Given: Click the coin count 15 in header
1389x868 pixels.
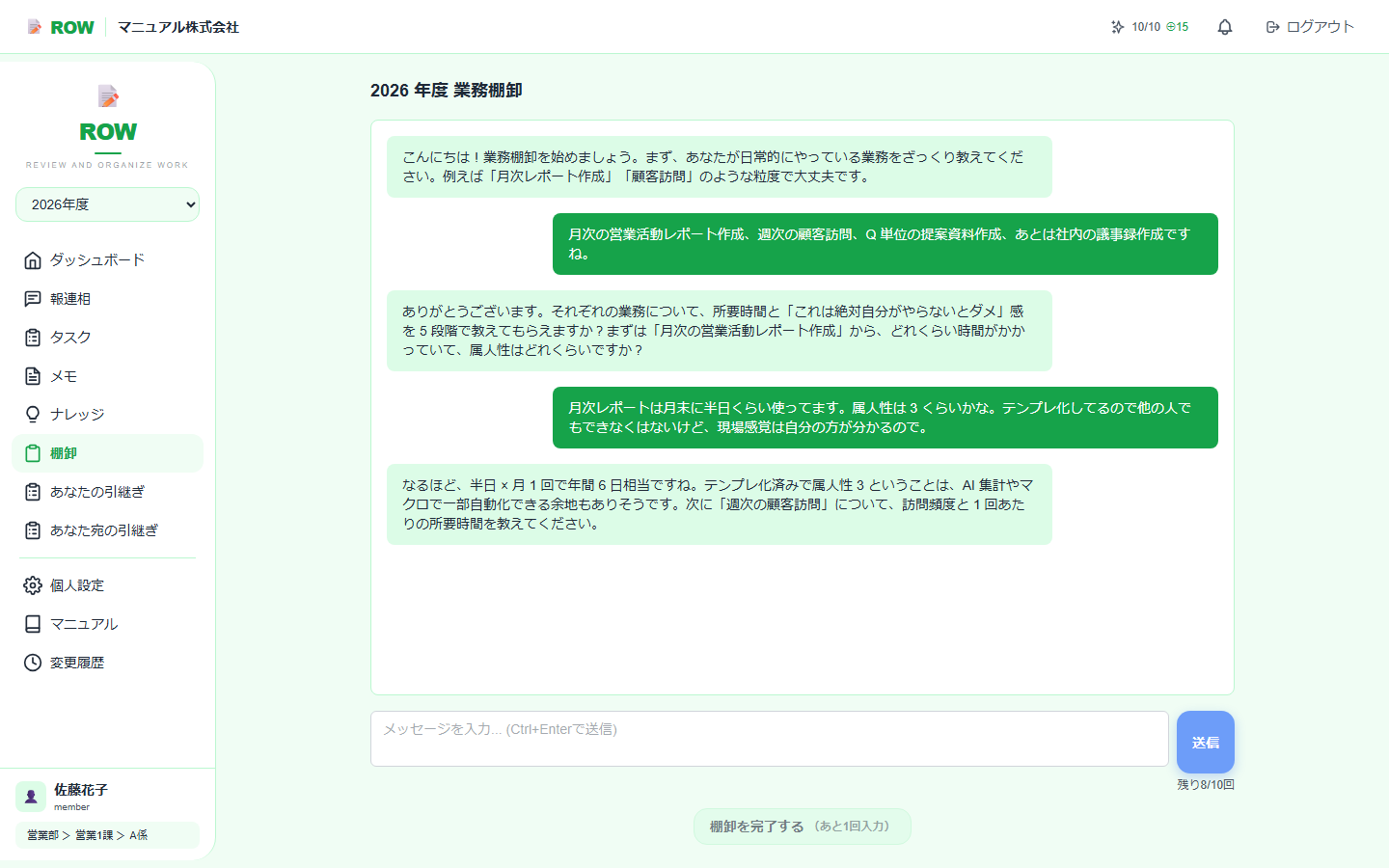Looking at the screenshot, I should tap(1178, 27).
